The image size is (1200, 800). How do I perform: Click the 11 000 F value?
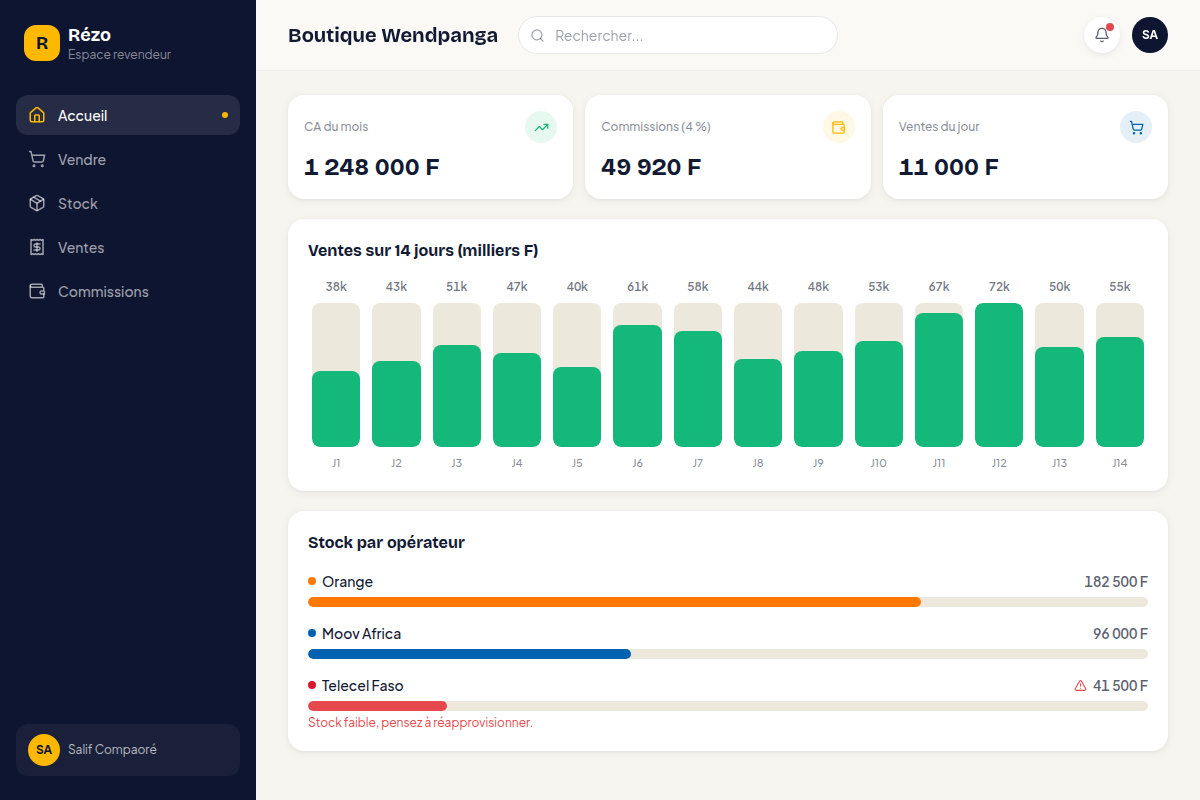[x=949, y=167]
